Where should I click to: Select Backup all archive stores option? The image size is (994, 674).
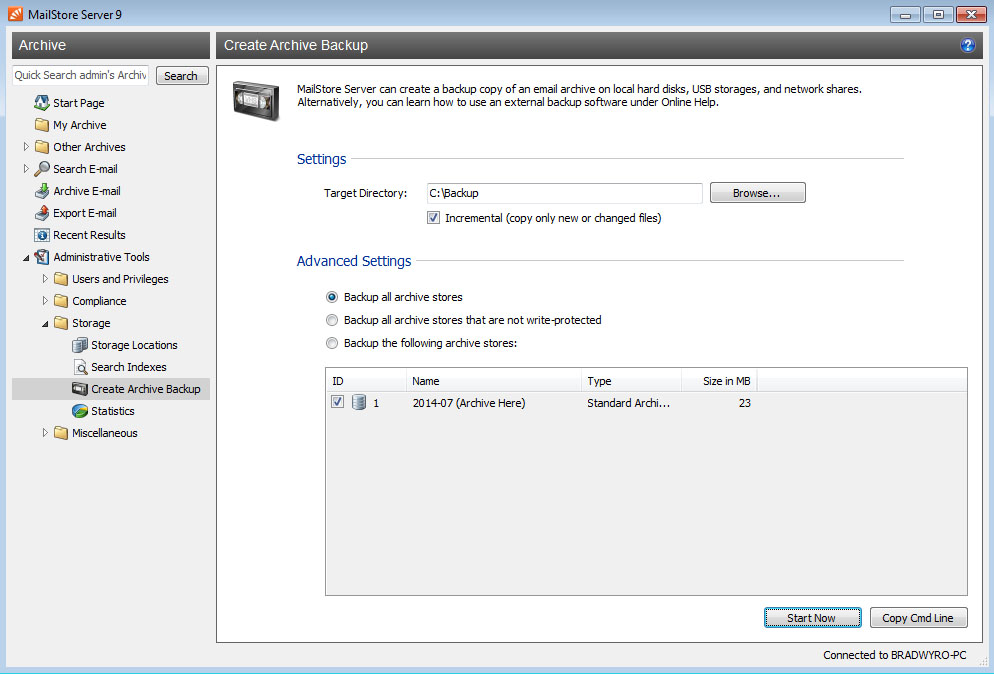[x=333, y=297]
